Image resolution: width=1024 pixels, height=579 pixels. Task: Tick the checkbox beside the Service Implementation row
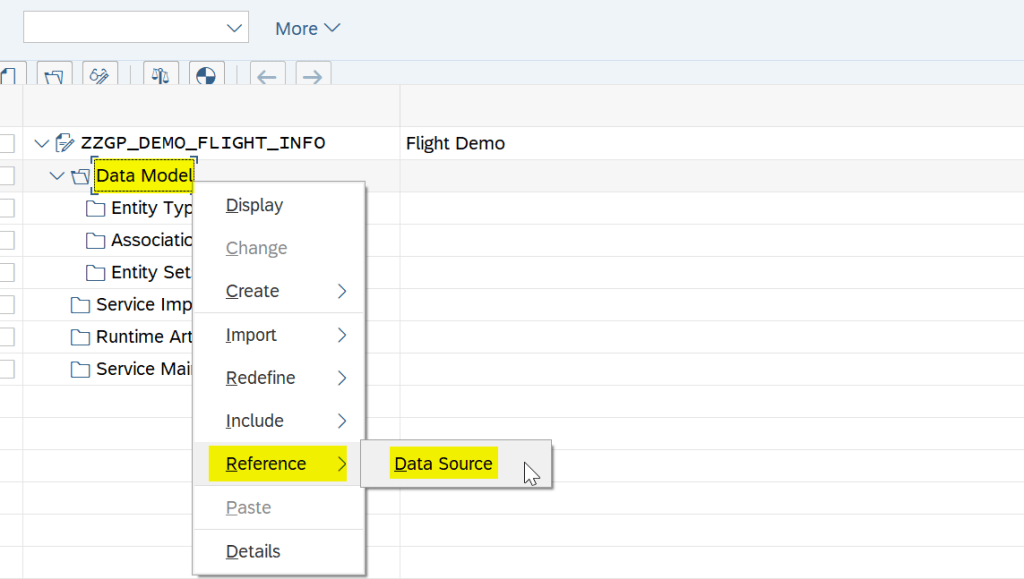pyautogui.click(x=7, y=305)
